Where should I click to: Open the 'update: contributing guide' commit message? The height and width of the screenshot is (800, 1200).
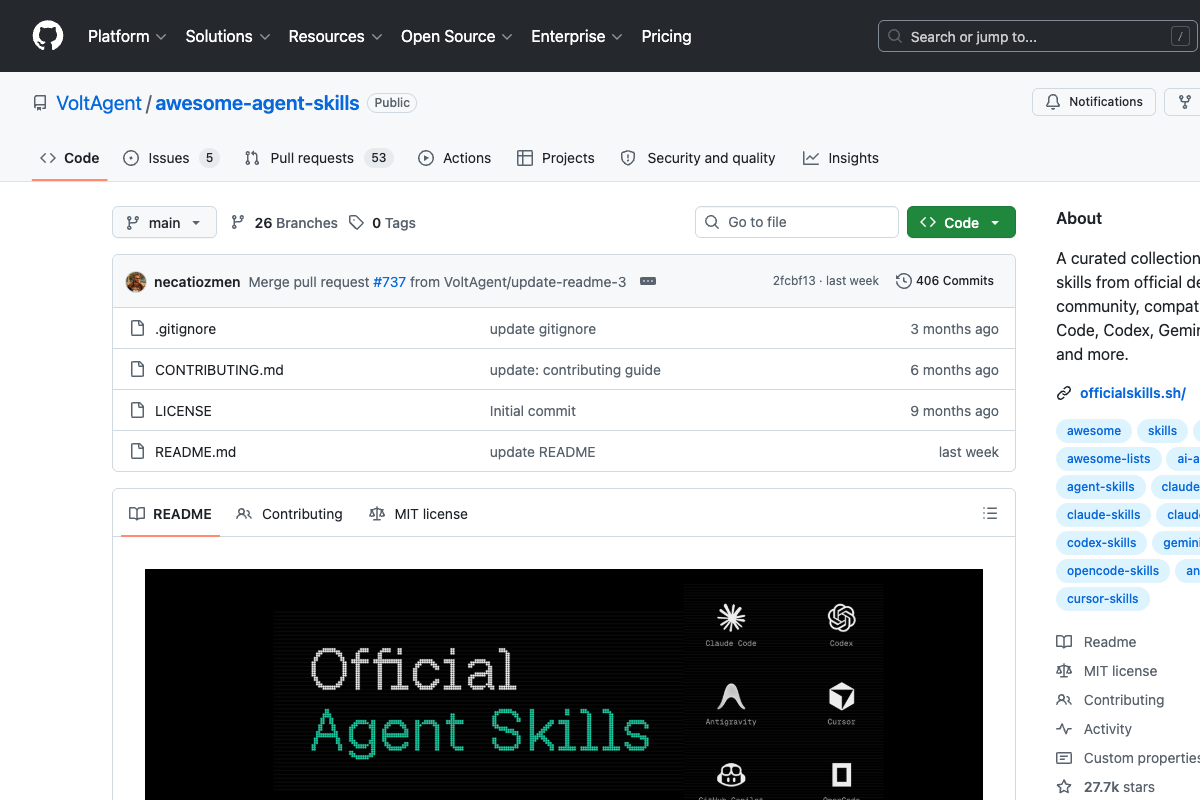point(575,370)
